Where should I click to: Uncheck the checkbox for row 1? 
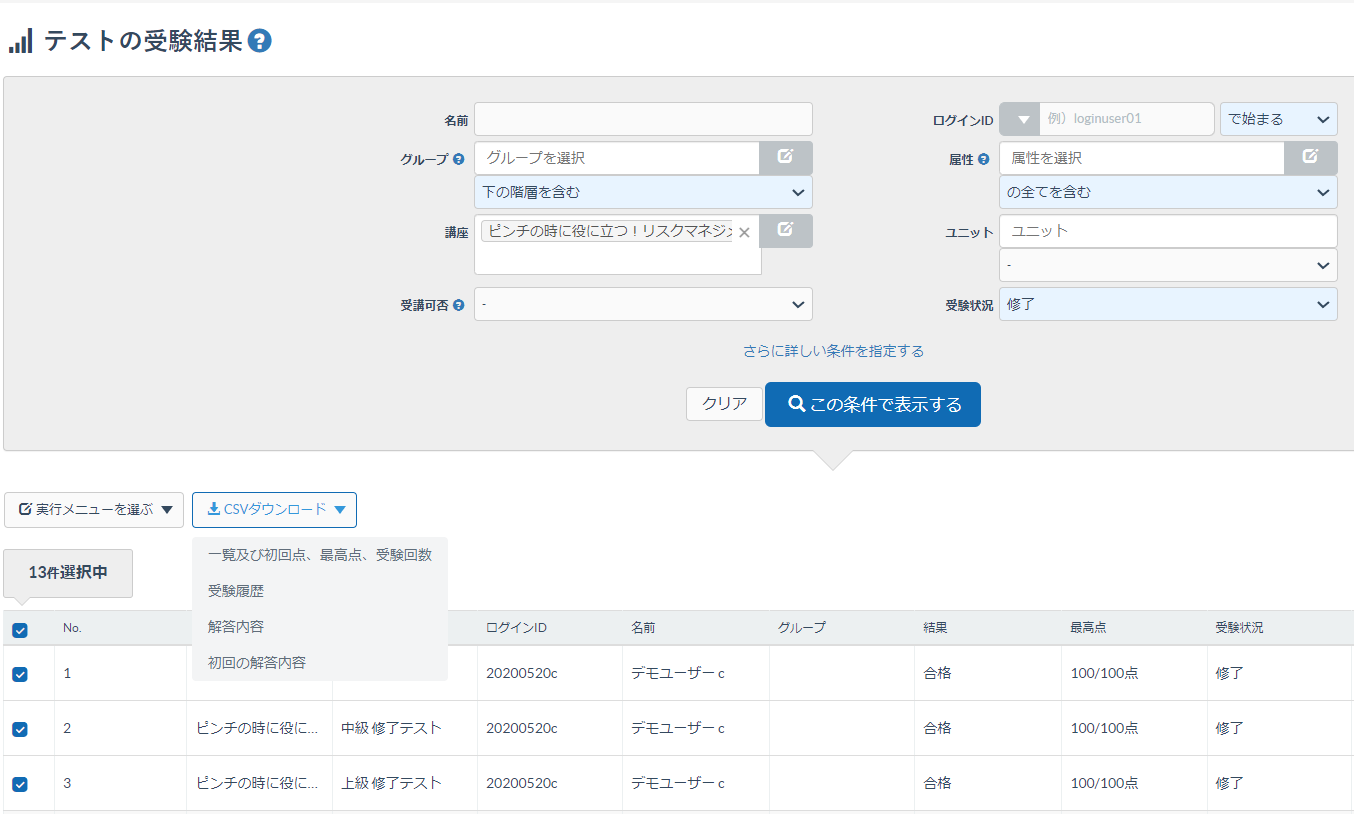[x=20, y=674]
